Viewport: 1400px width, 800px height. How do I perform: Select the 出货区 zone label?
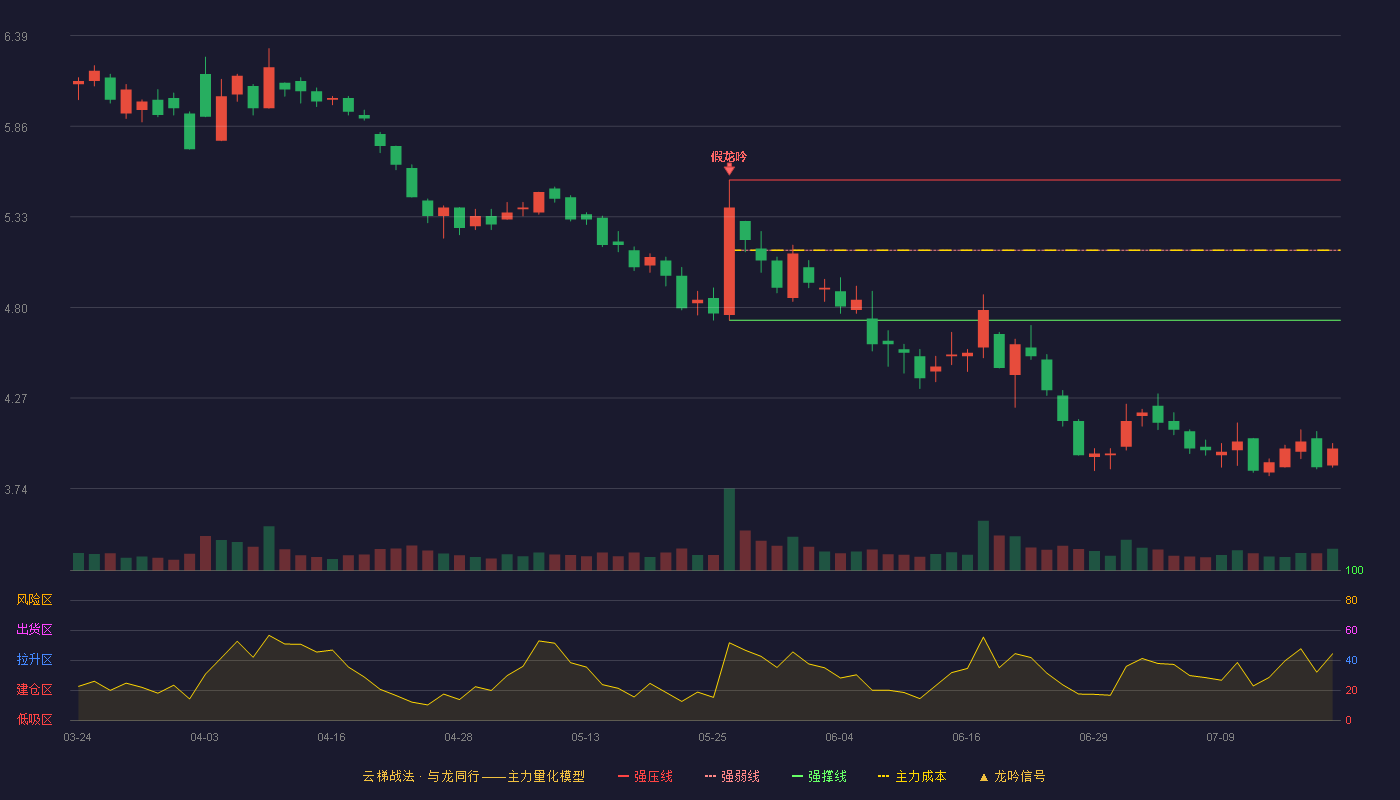[x=35, y=630]
